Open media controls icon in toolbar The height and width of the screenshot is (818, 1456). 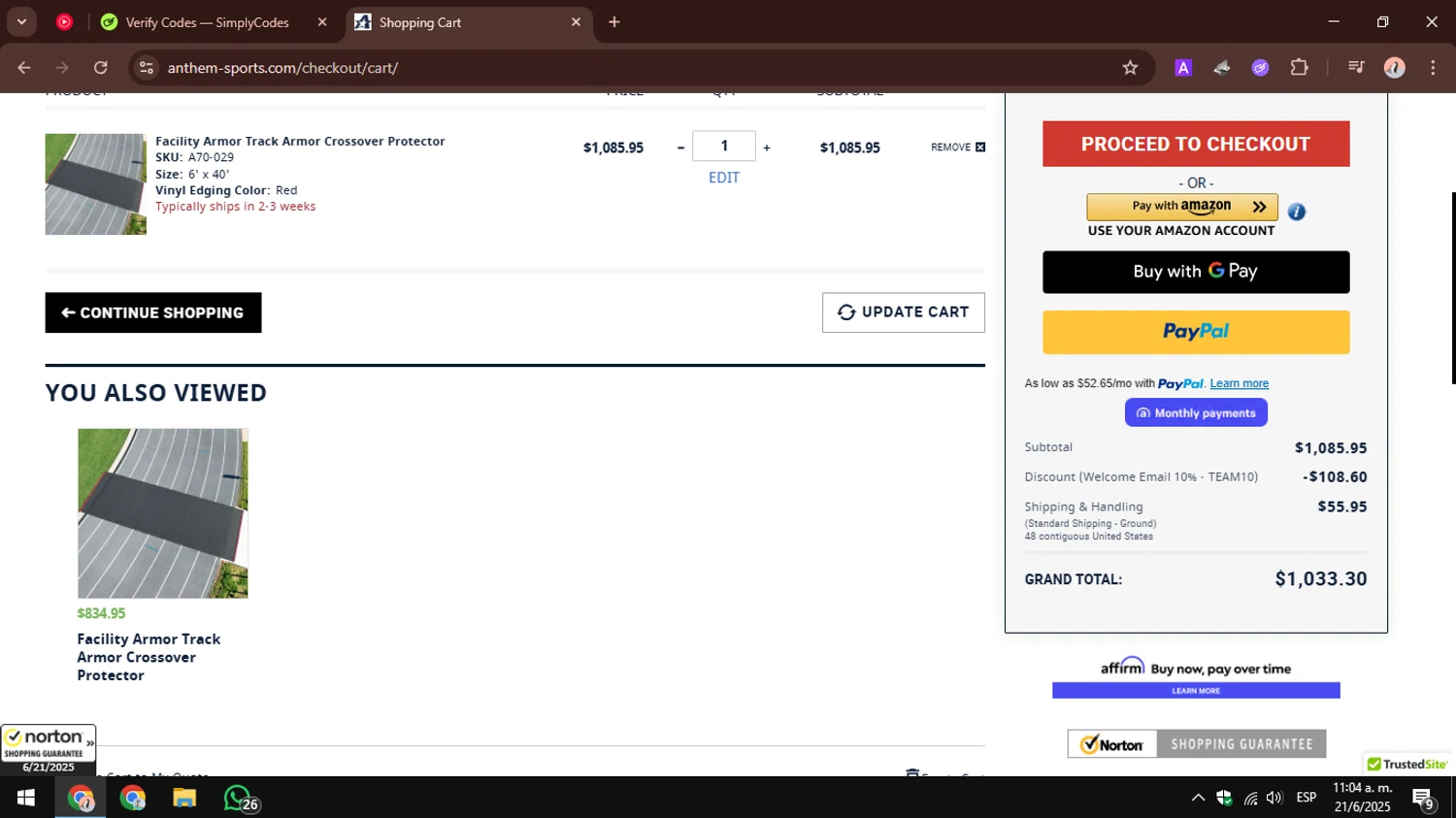(x=1356, y=68)
